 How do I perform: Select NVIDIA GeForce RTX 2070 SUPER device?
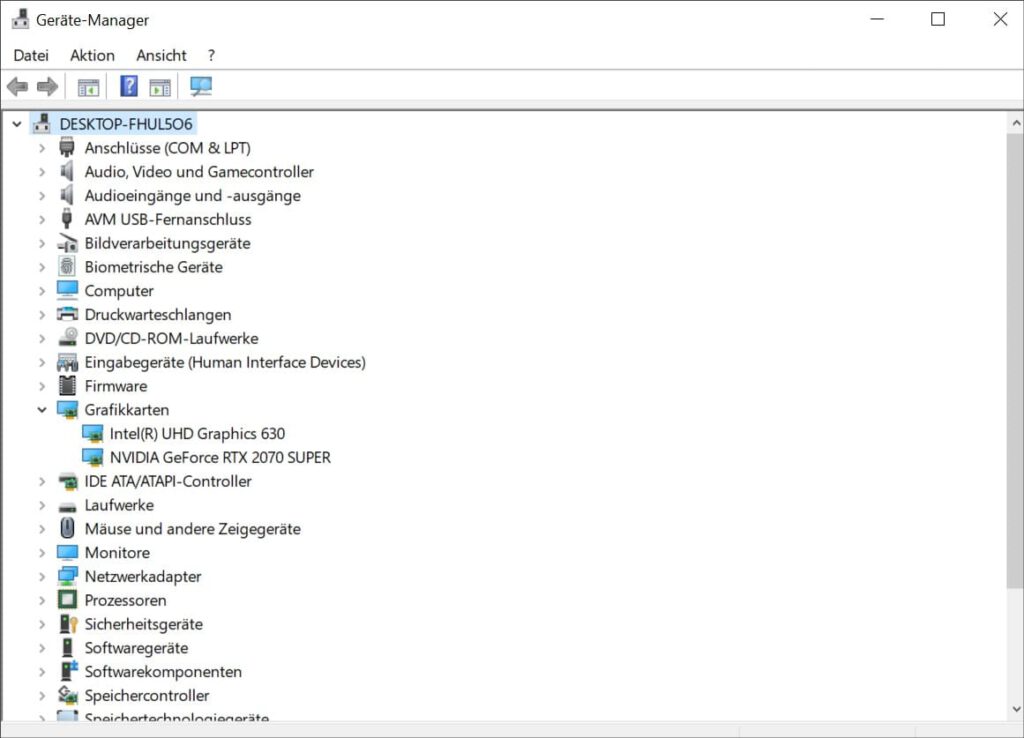click(220, 457)
